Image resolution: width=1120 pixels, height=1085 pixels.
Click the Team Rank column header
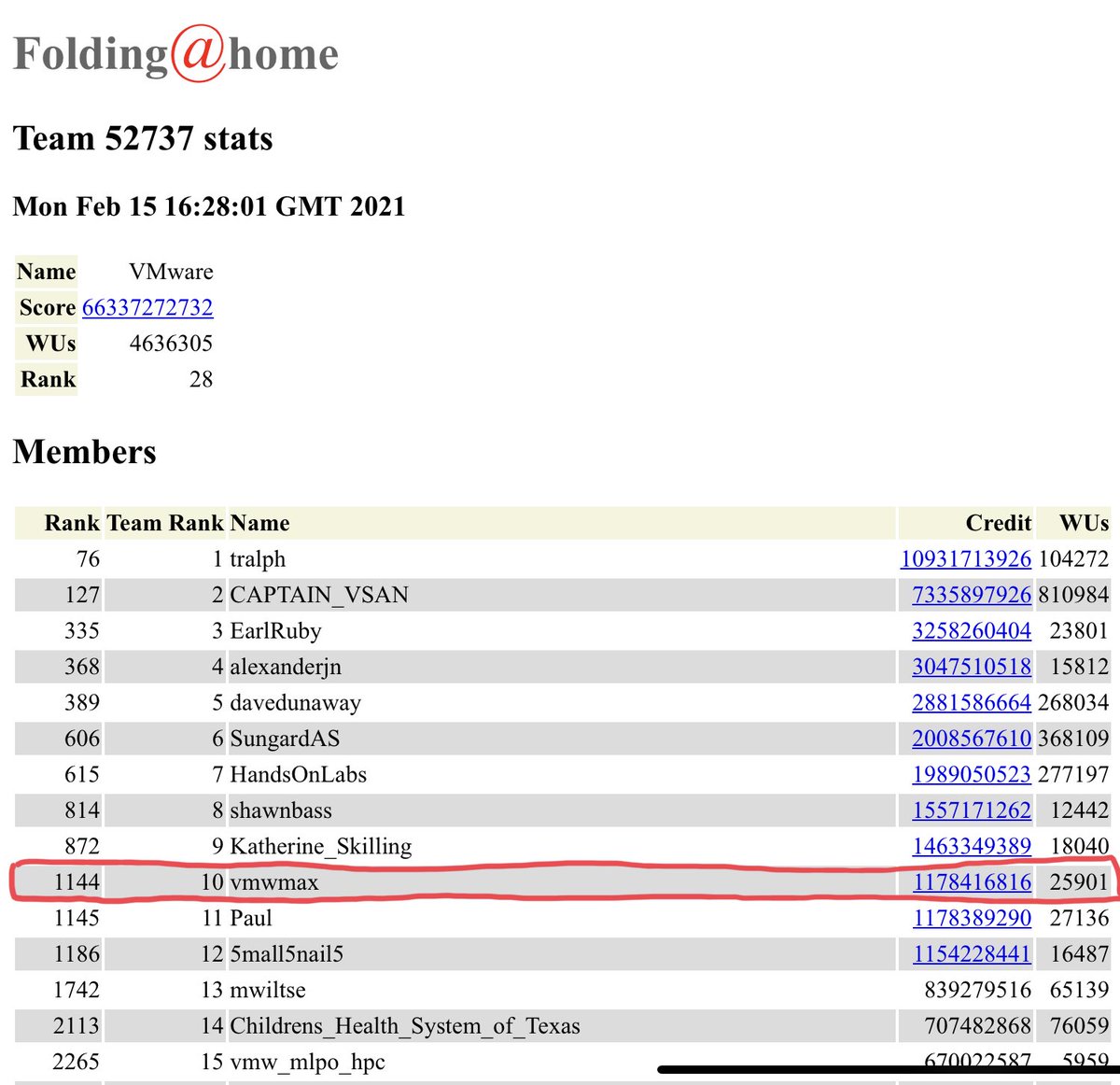(165, 523)
